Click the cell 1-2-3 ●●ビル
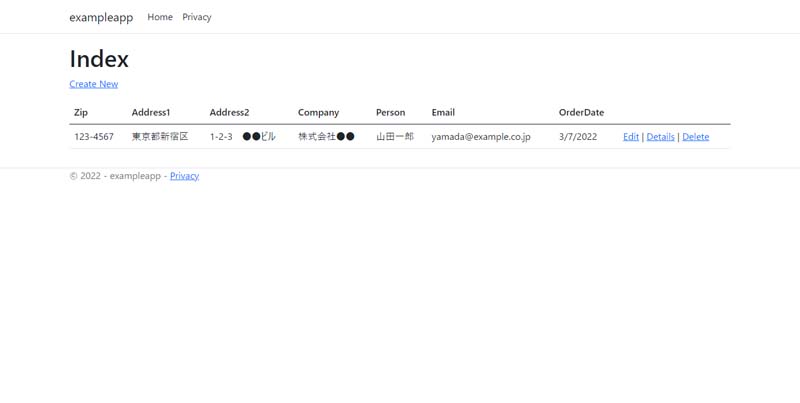Viewport: 800px width, 403px height. point(242,136)
